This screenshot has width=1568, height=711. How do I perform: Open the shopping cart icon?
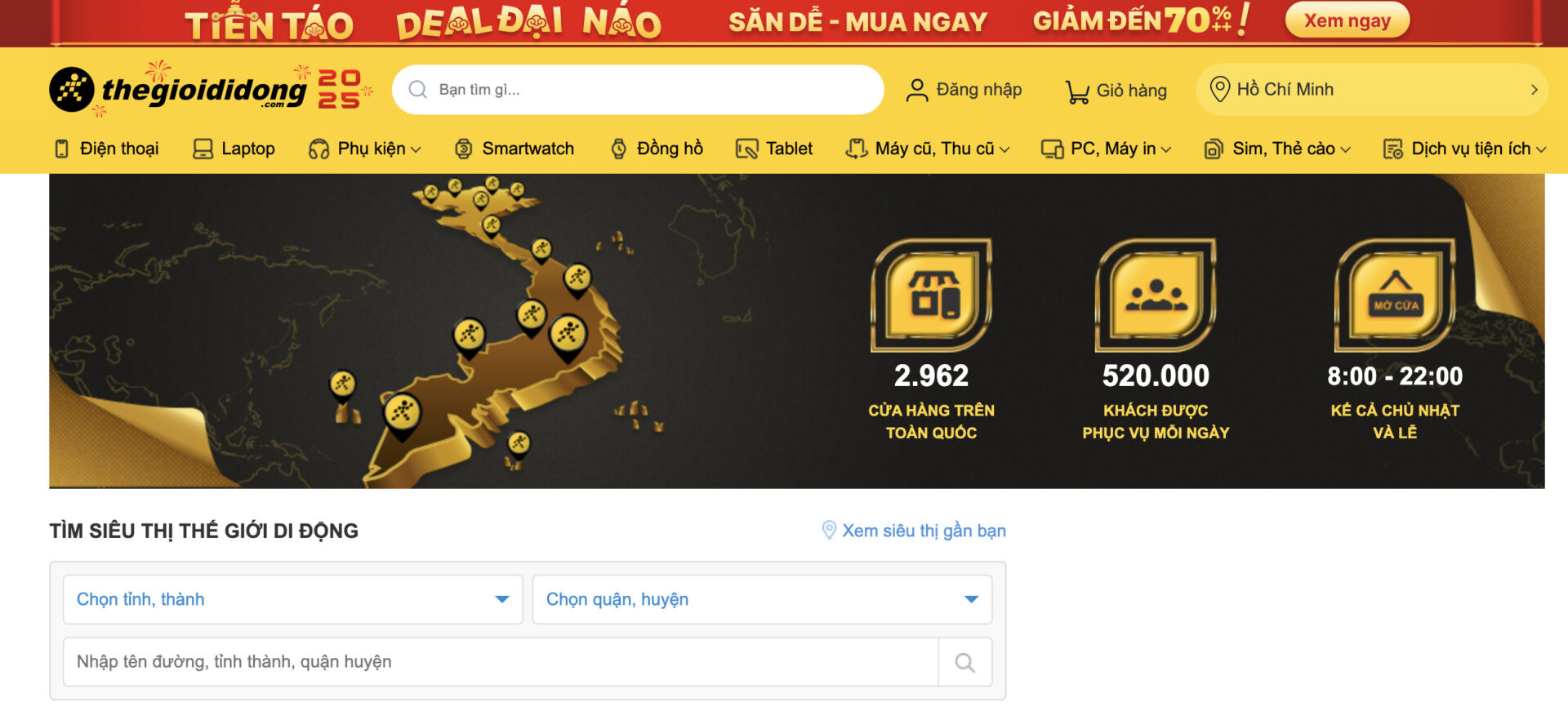[1077, 91]
